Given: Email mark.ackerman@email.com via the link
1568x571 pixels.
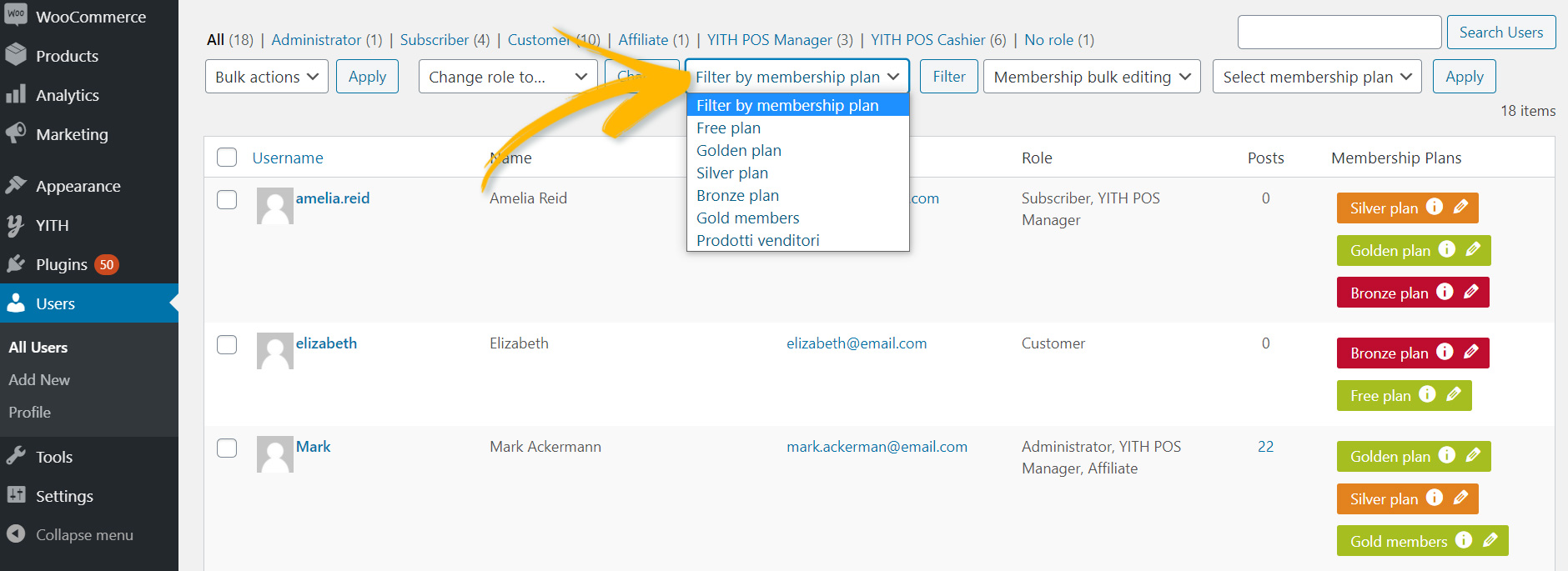Looking at the screenshot, I should 877,446.
